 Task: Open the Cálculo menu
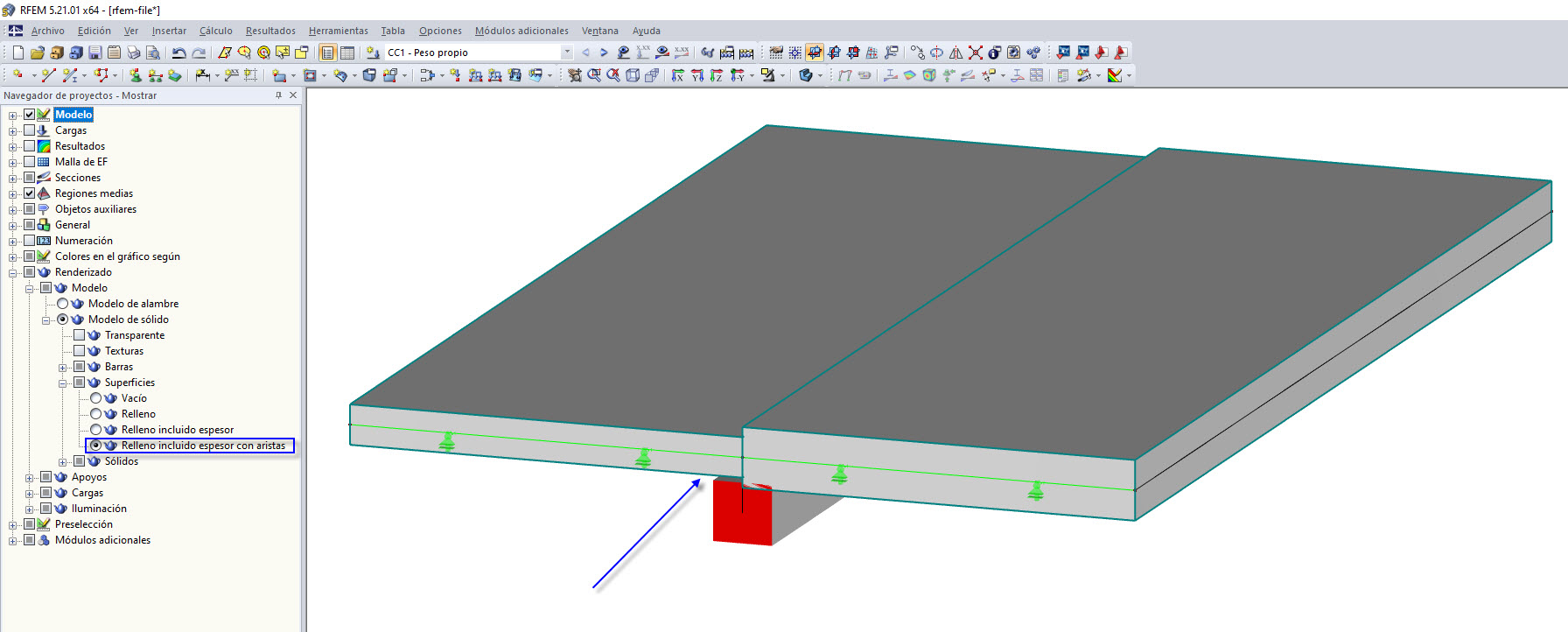coord(216,31)
